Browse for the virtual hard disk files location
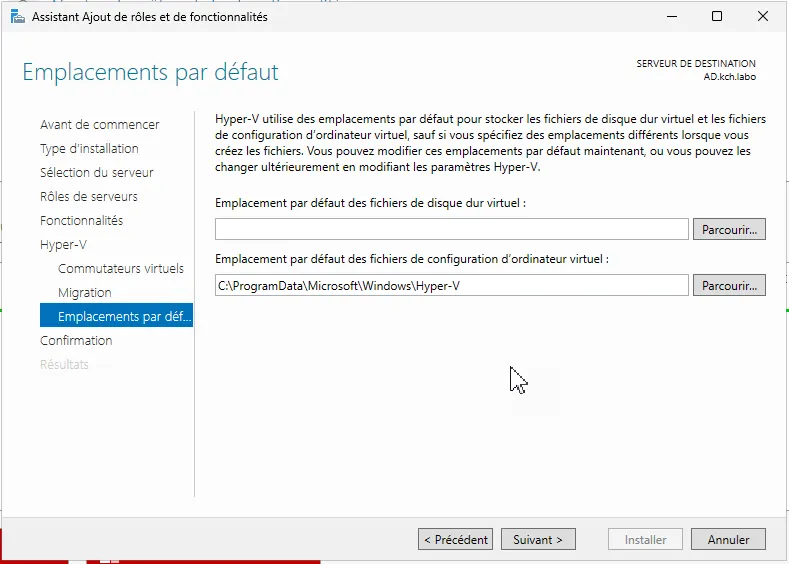Screen dimensions: 789x564 [x=728, y=229]
